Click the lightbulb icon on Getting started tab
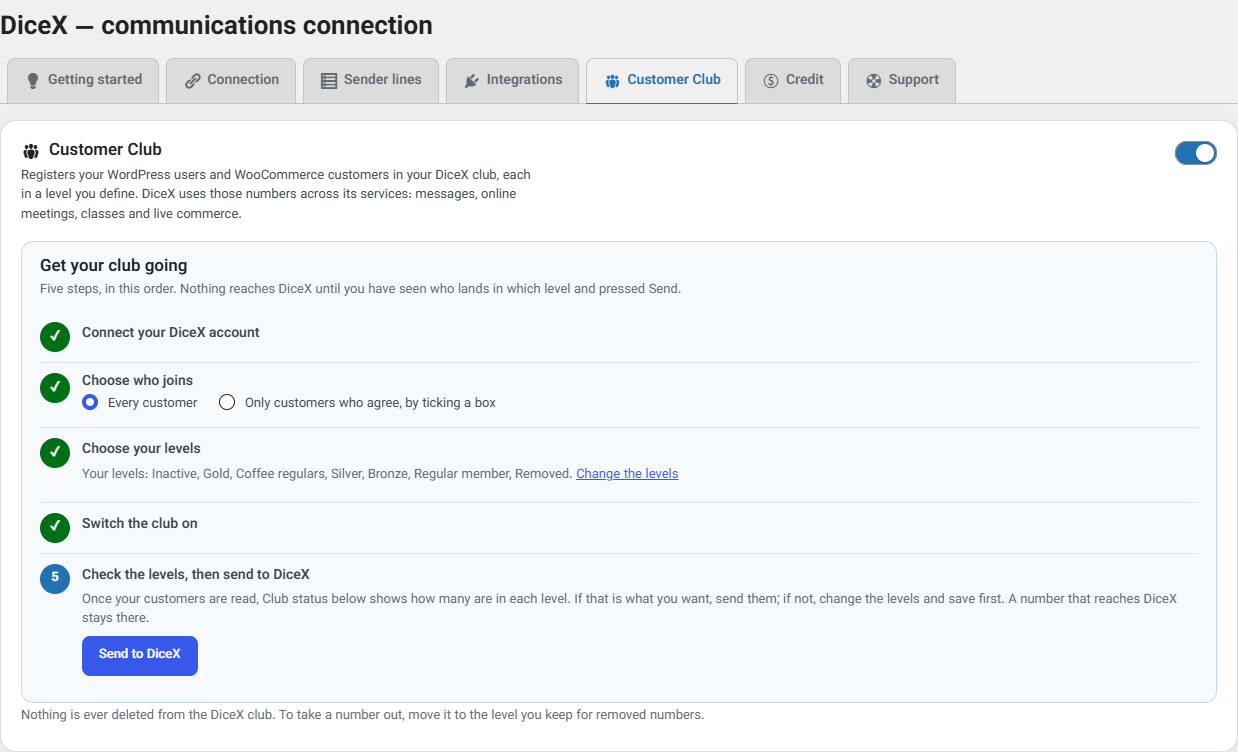Viewport: 1238px width, 752px height. pos(32,81)
